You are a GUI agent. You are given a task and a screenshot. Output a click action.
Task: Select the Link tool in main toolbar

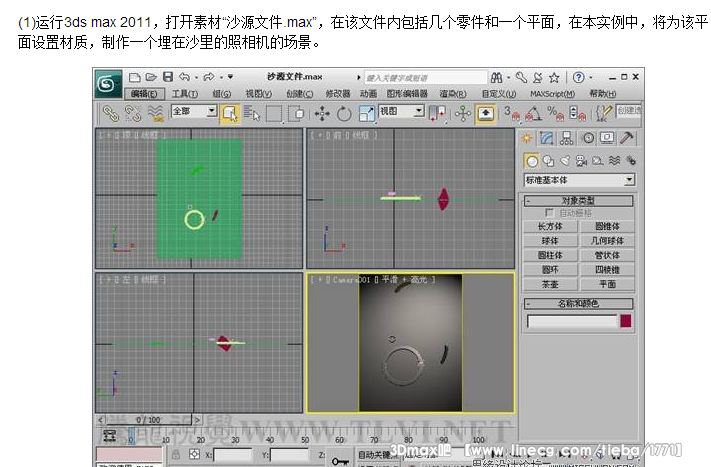(x=110, y=113)
